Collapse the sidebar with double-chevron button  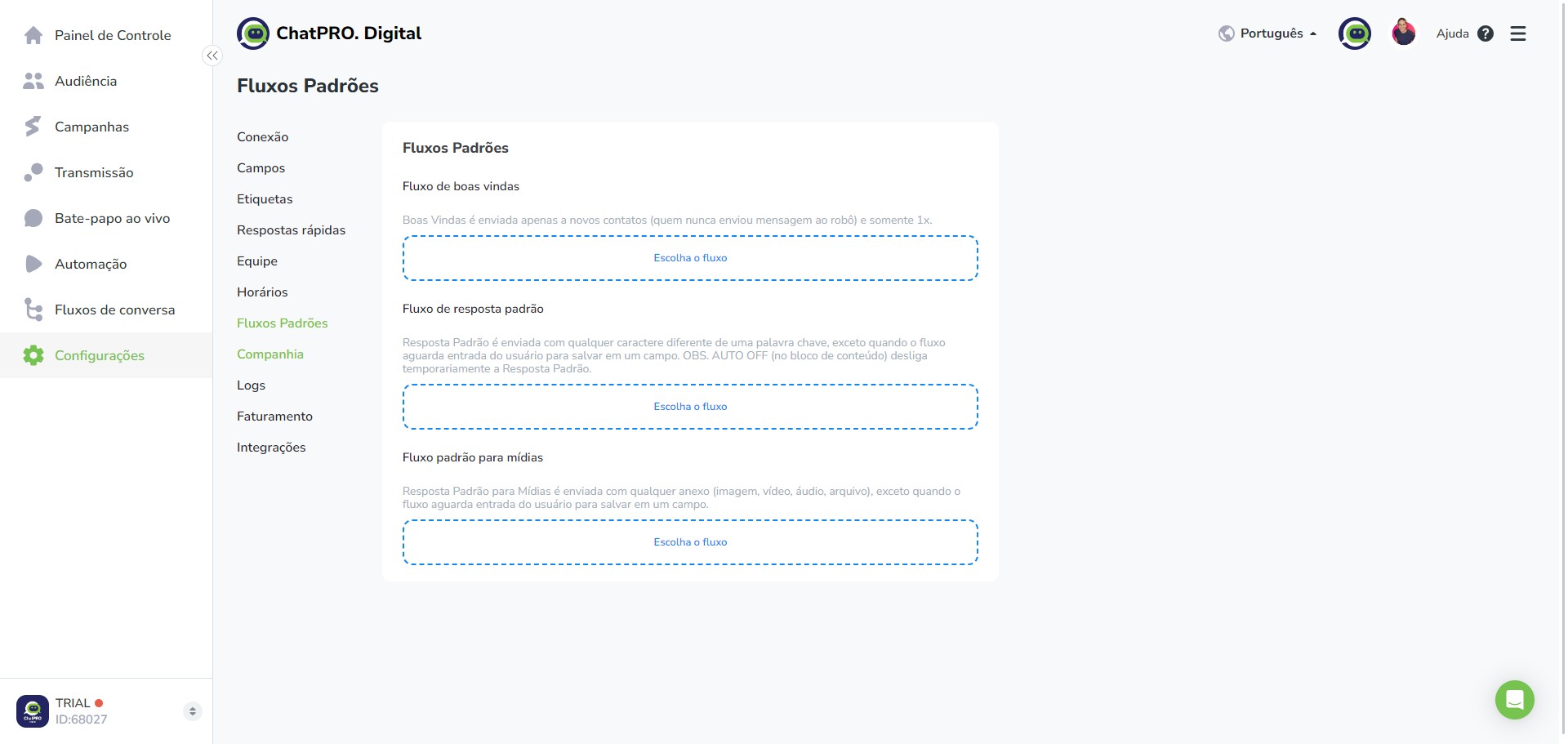pyautogui.click(x=212, y=56)
